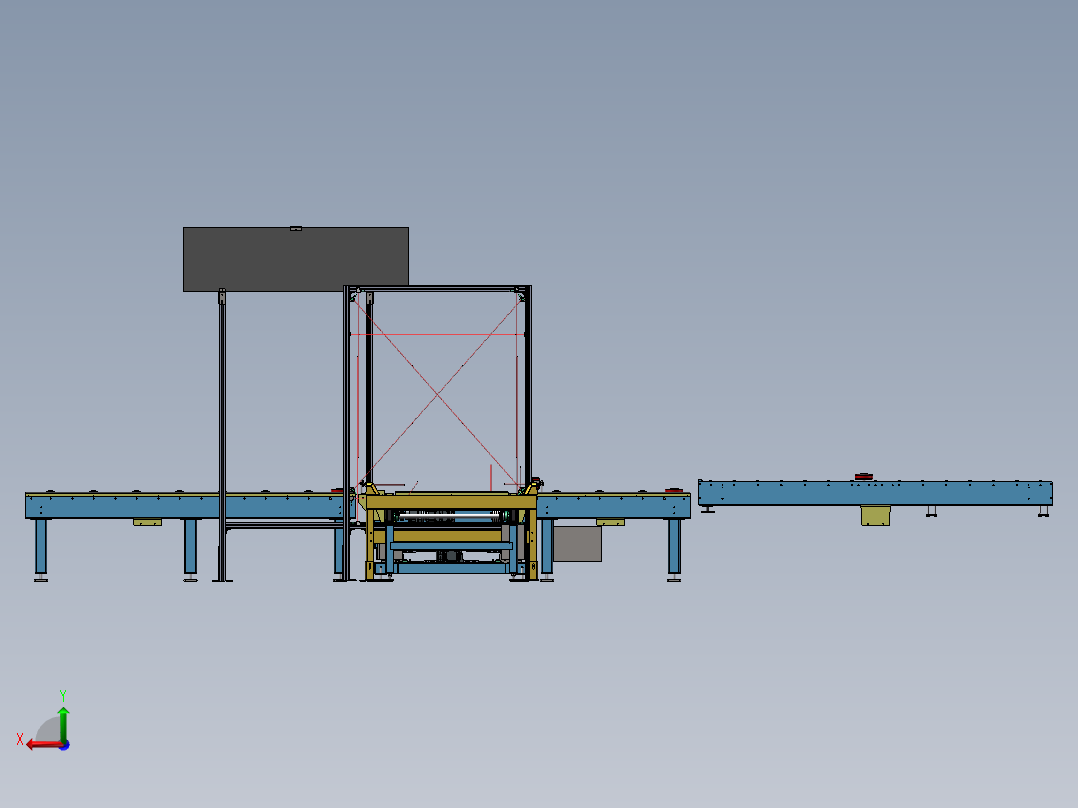Select the dark gray rectangular panel
The width and height of the screenshot is (1078, 808).
296,259
